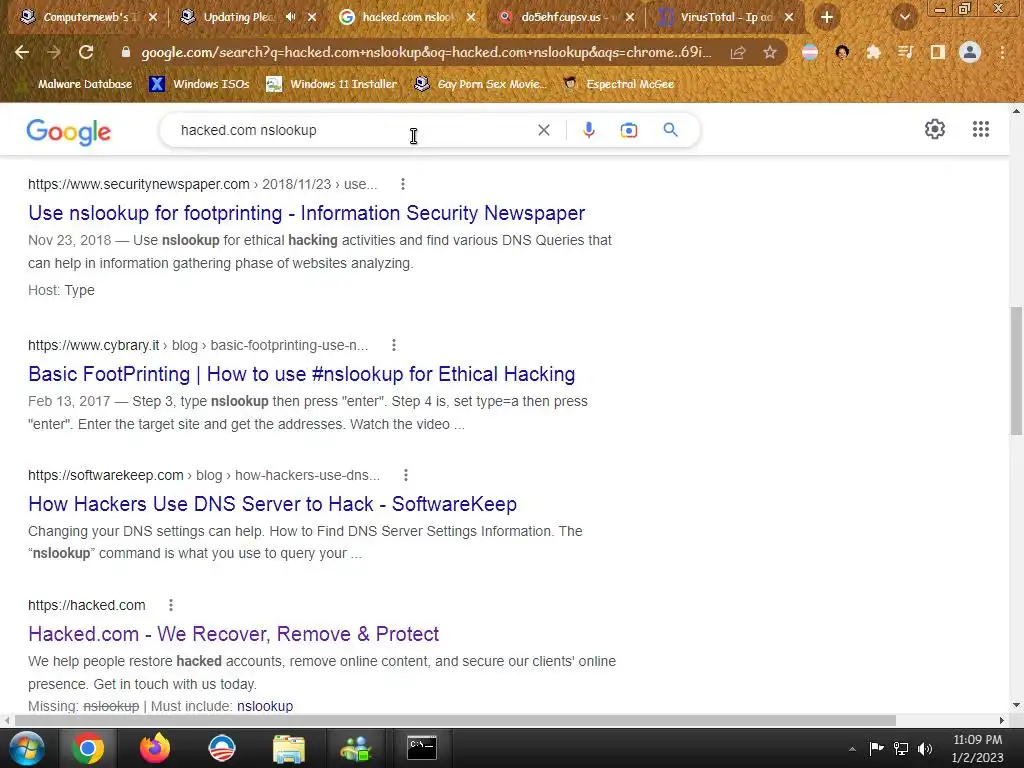Mute the Updating Plea tab audio
The image size is (1024, 768).
pyautogui.click(x=291, y=17)
